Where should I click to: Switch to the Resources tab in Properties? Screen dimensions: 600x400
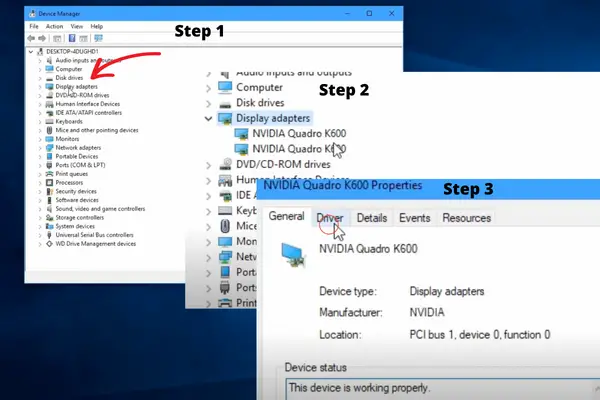click(x=466, y=218)
